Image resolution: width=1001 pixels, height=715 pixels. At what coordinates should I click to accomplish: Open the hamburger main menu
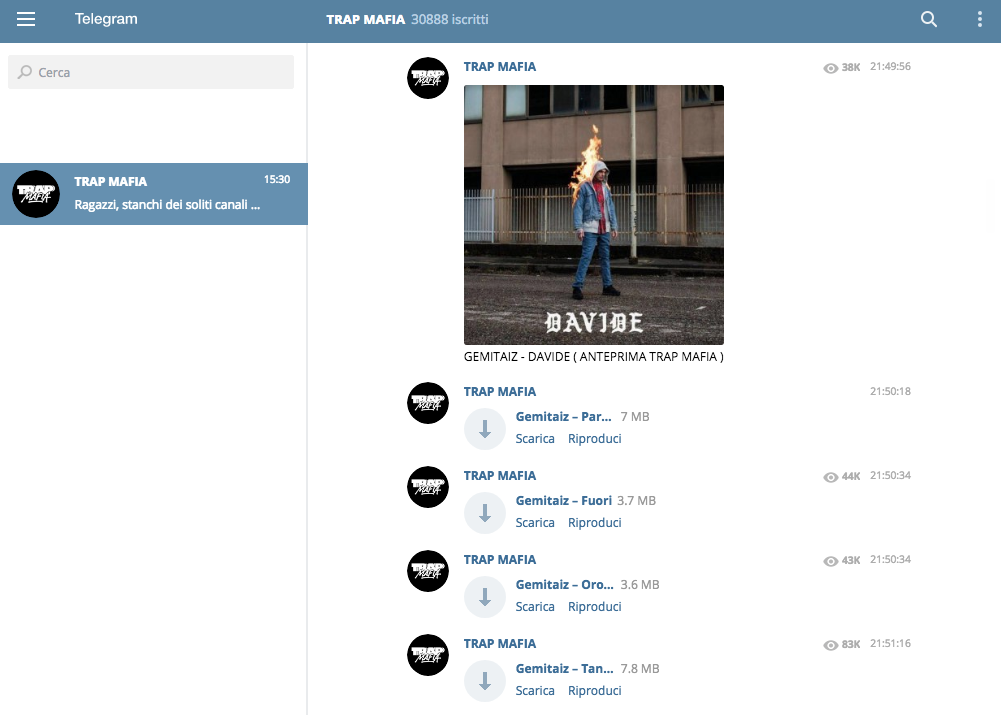[26, 19]
